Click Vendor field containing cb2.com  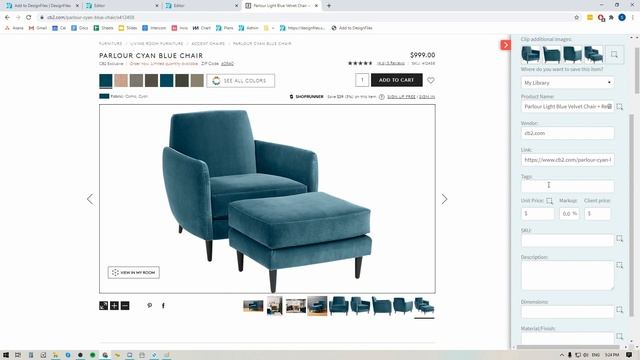tap(567, 133)
